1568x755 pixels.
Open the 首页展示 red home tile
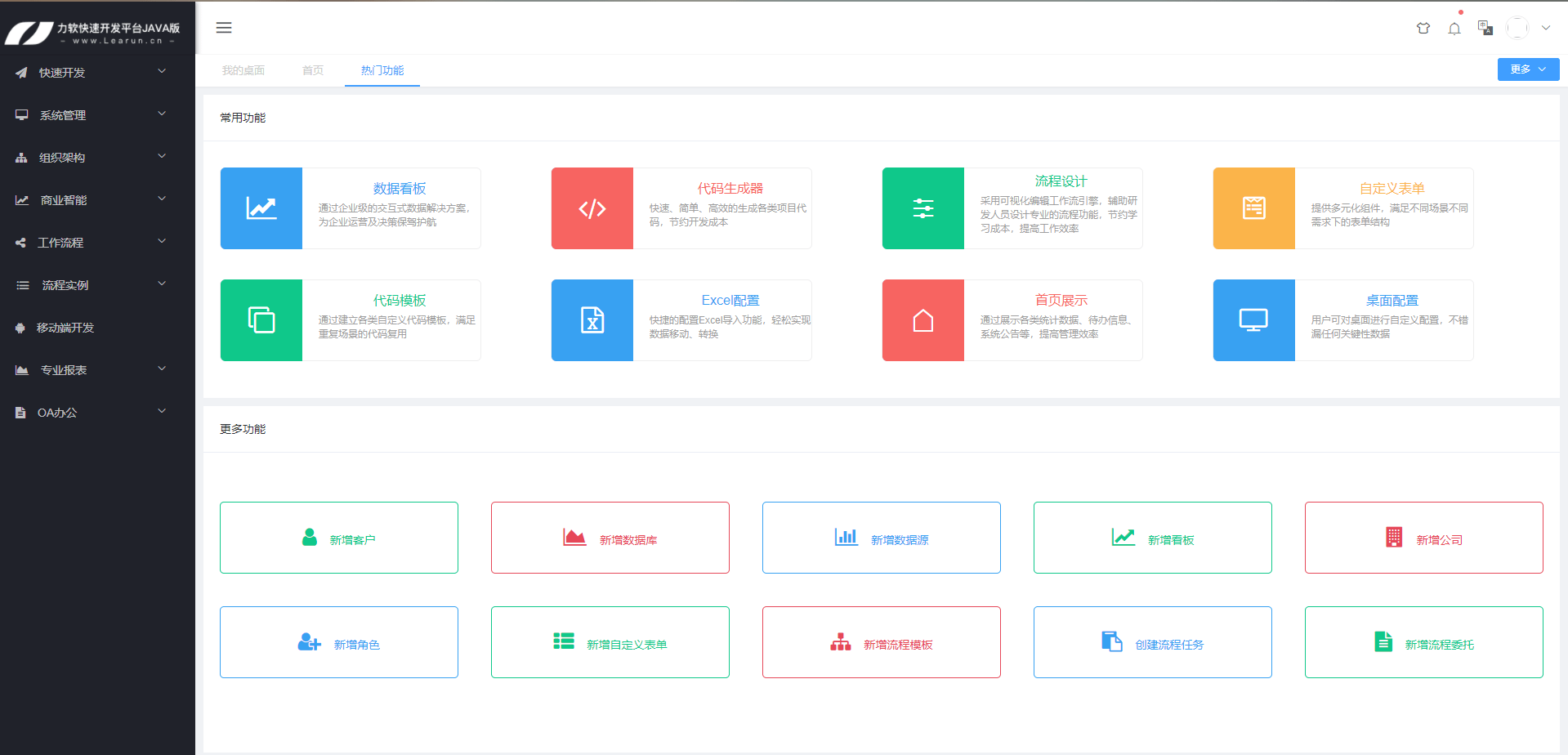(x=923, y=320)
